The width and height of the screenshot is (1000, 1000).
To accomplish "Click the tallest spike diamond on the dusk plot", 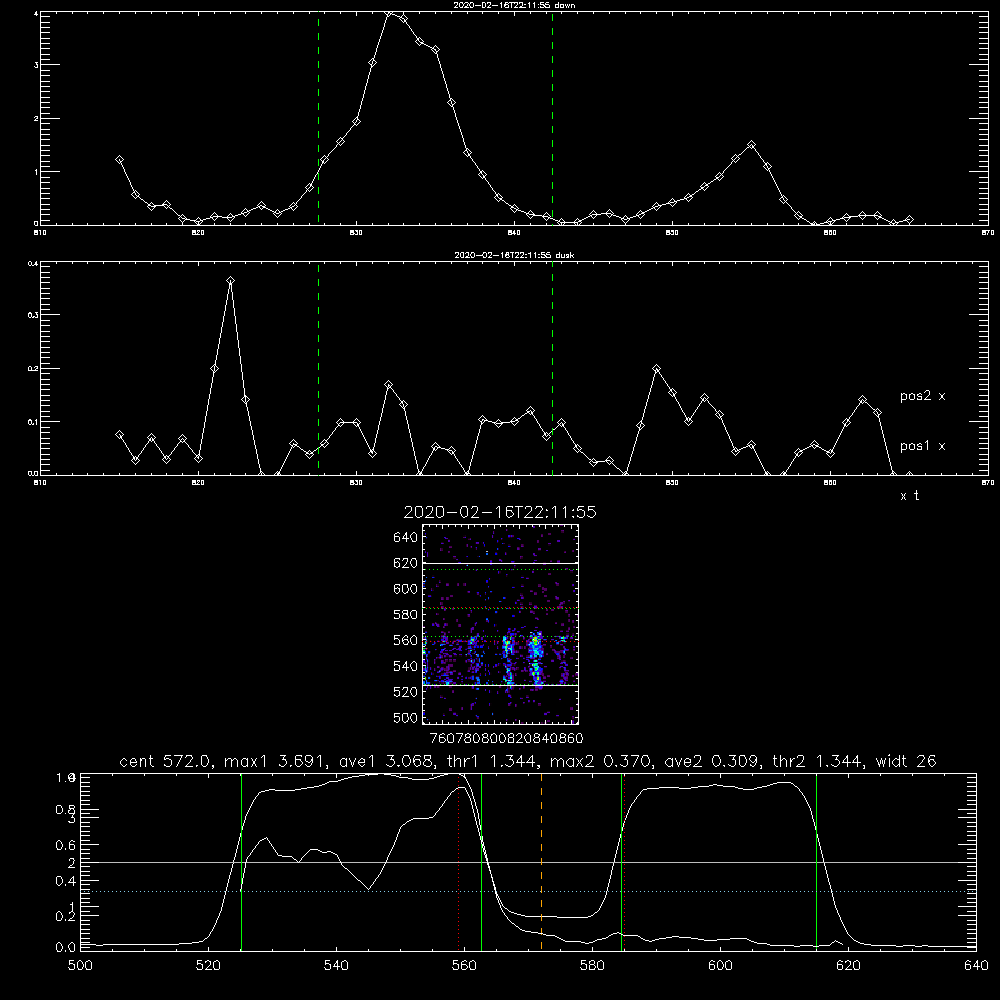I will coord(230,280).
